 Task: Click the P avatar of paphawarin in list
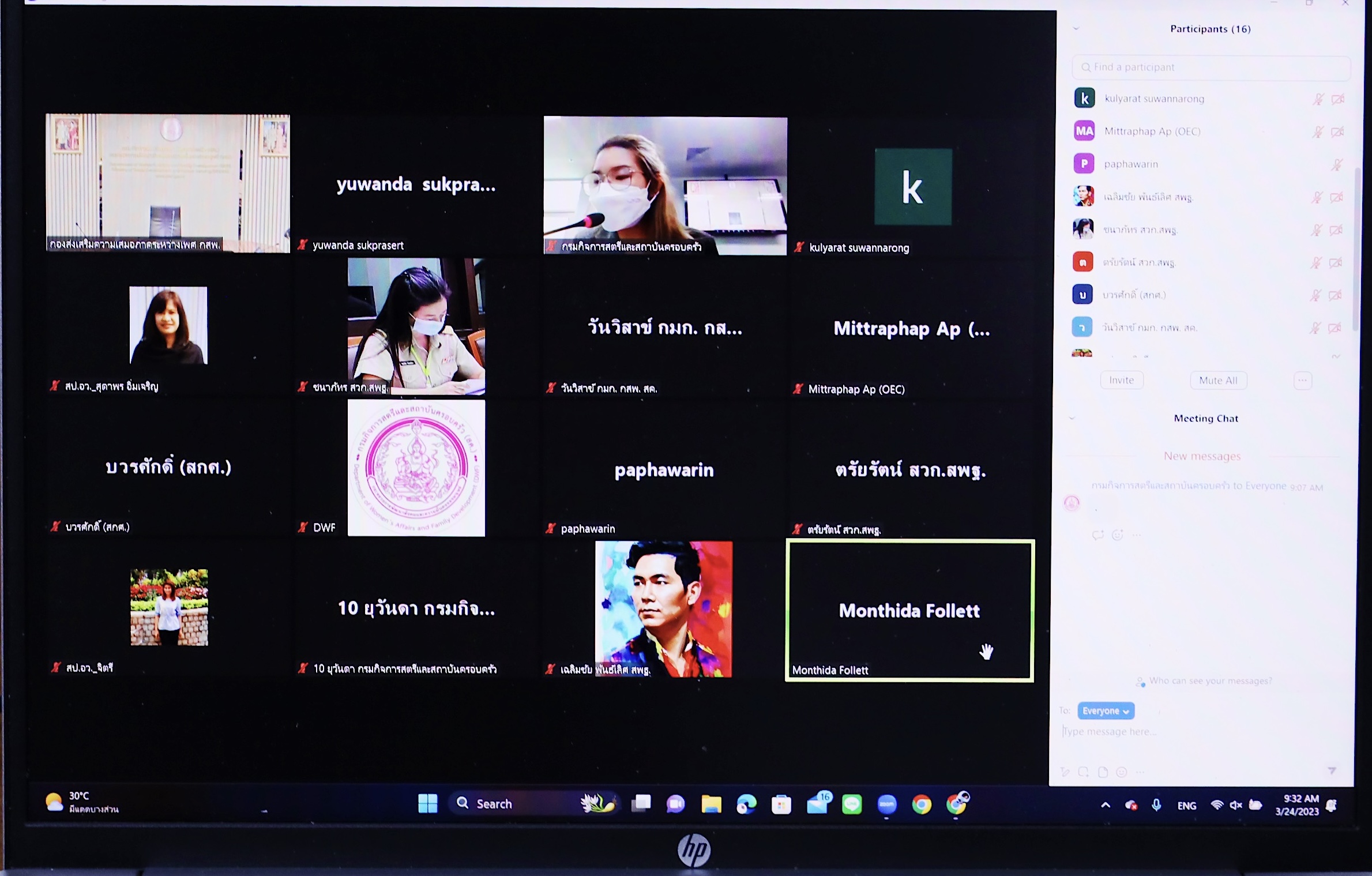pos(1084,164)
